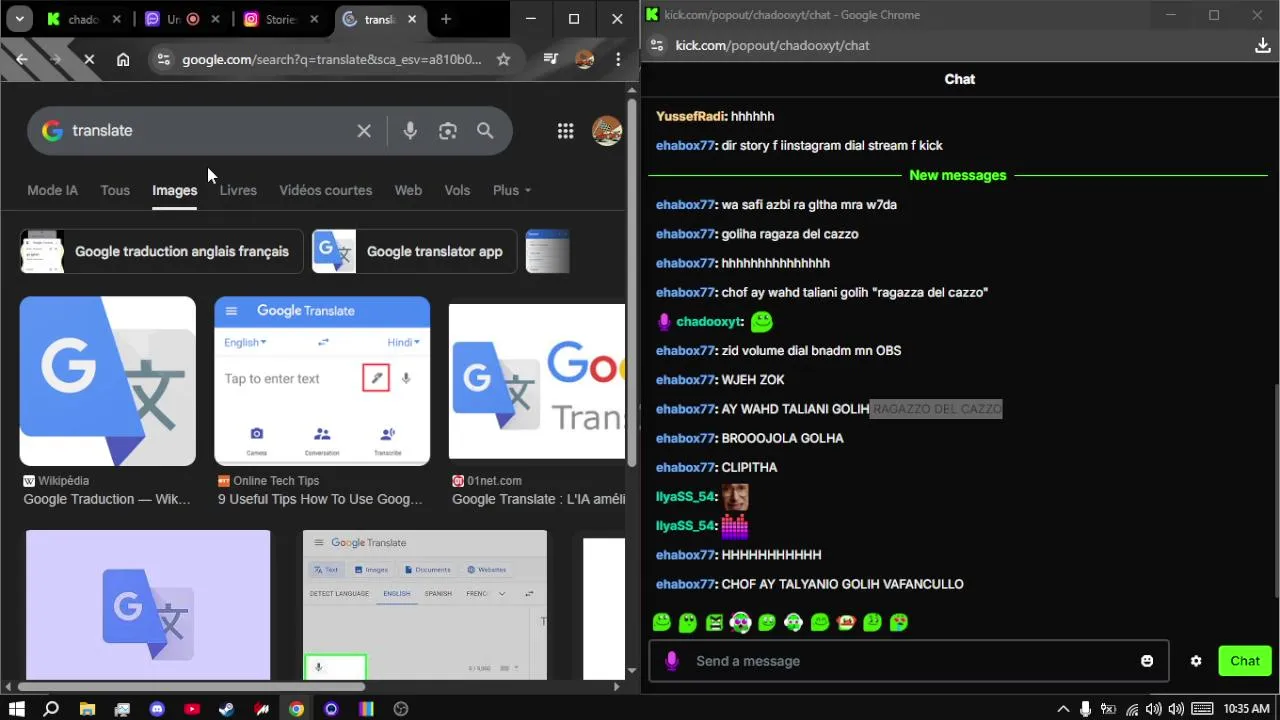Install the Kick popout app from address bar
The height and width of the screenshot is (720, 1280).
tap(1263, 45)
